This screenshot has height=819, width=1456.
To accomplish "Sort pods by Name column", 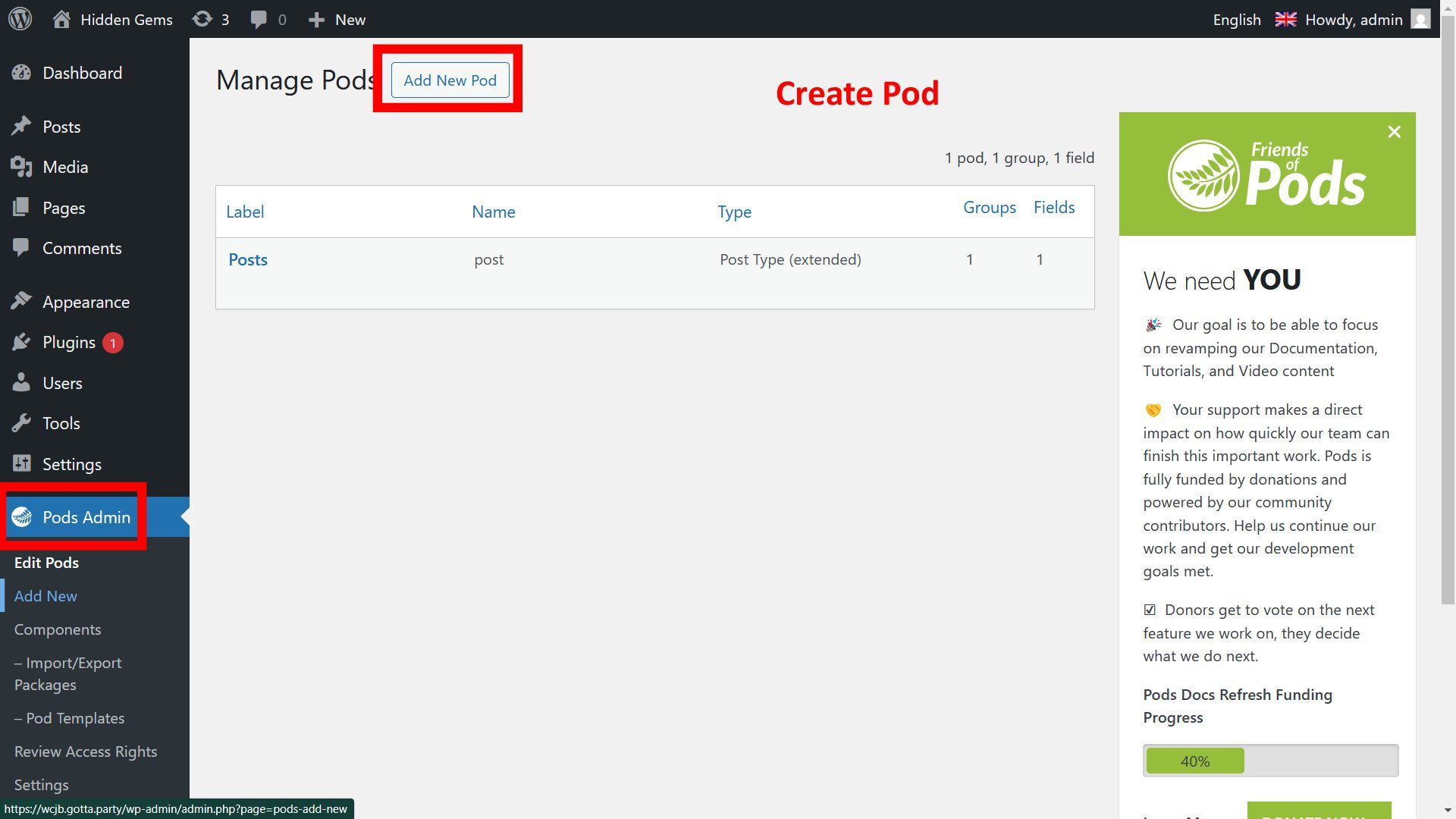I will (494, 212).
